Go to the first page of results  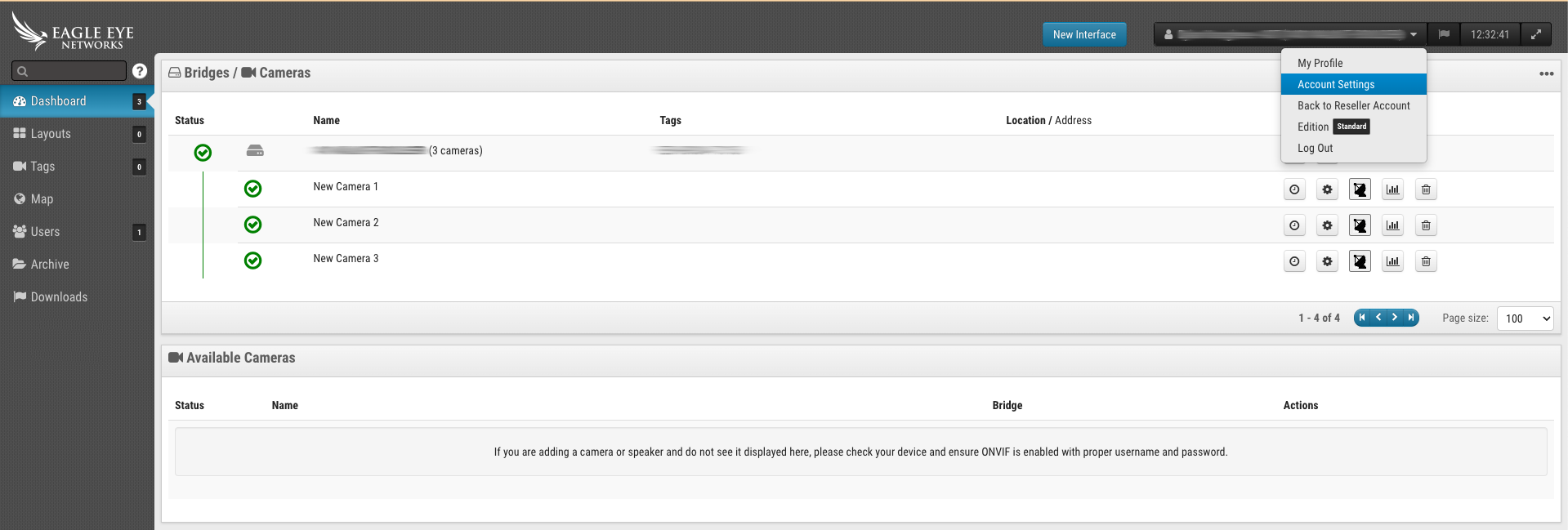[x=1362, y=318]
